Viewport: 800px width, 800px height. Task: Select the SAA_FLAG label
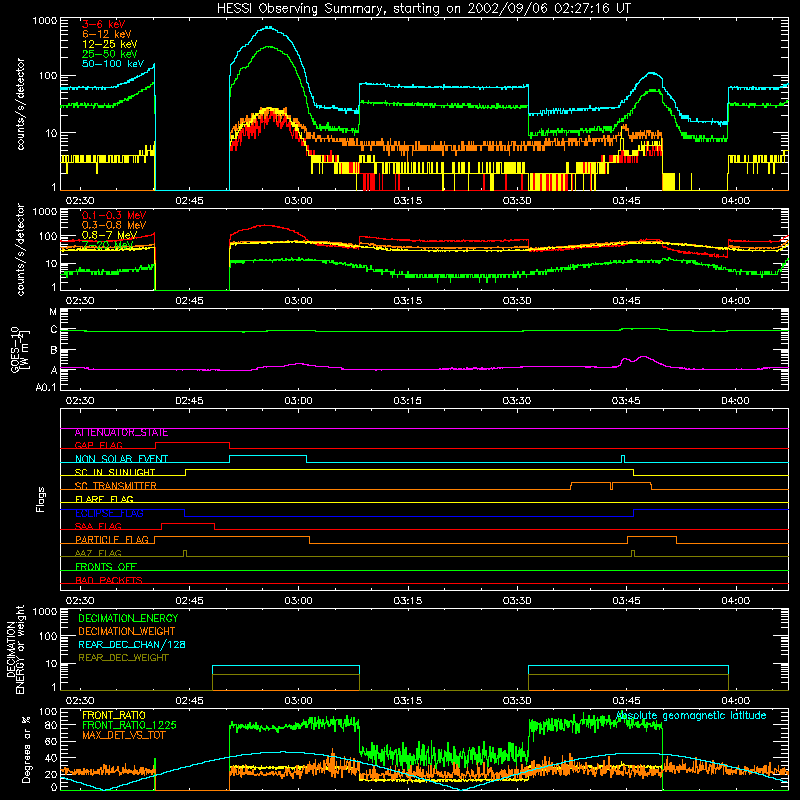point(98,526)
